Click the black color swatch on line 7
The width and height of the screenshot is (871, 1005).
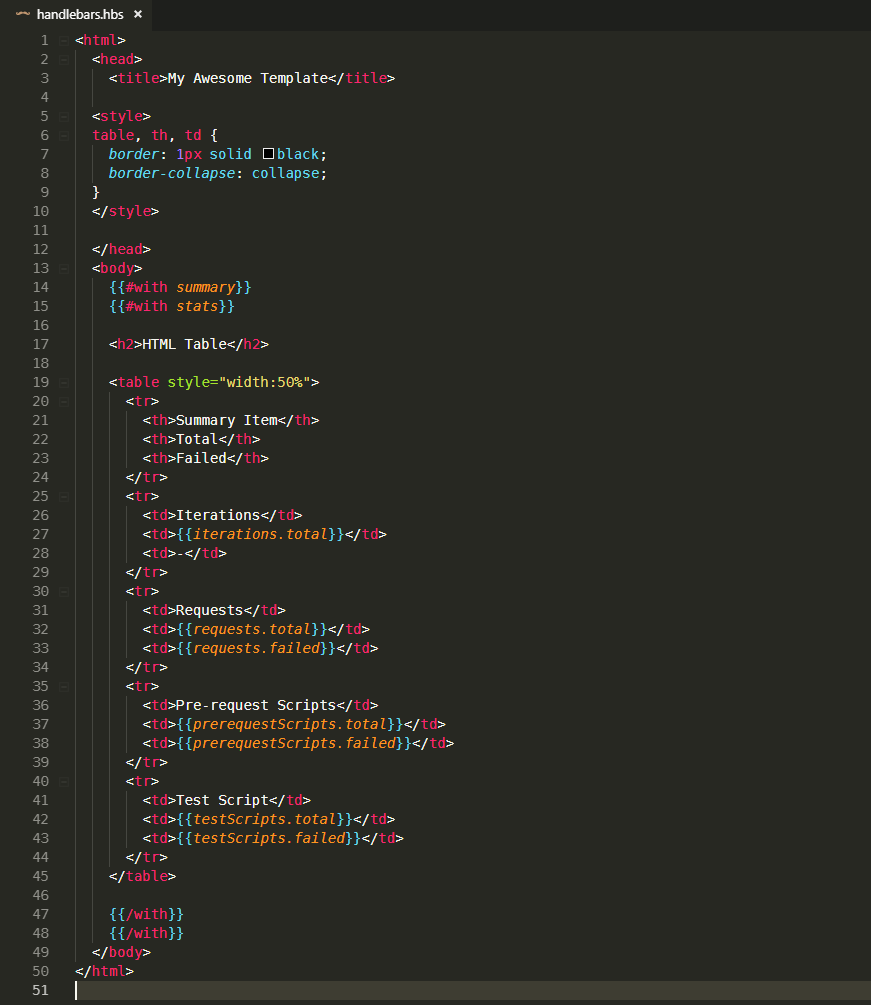(268, 154)
